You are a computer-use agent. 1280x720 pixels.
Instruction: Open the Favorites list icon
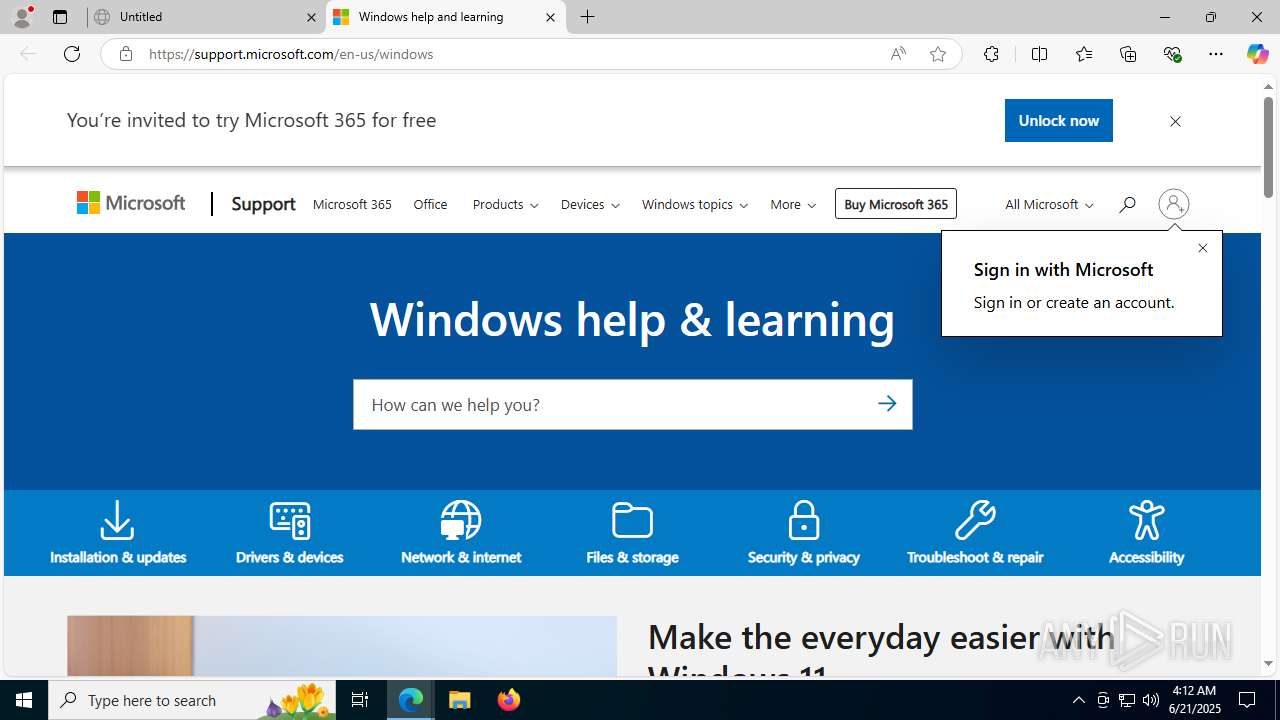pos(1084,54)
